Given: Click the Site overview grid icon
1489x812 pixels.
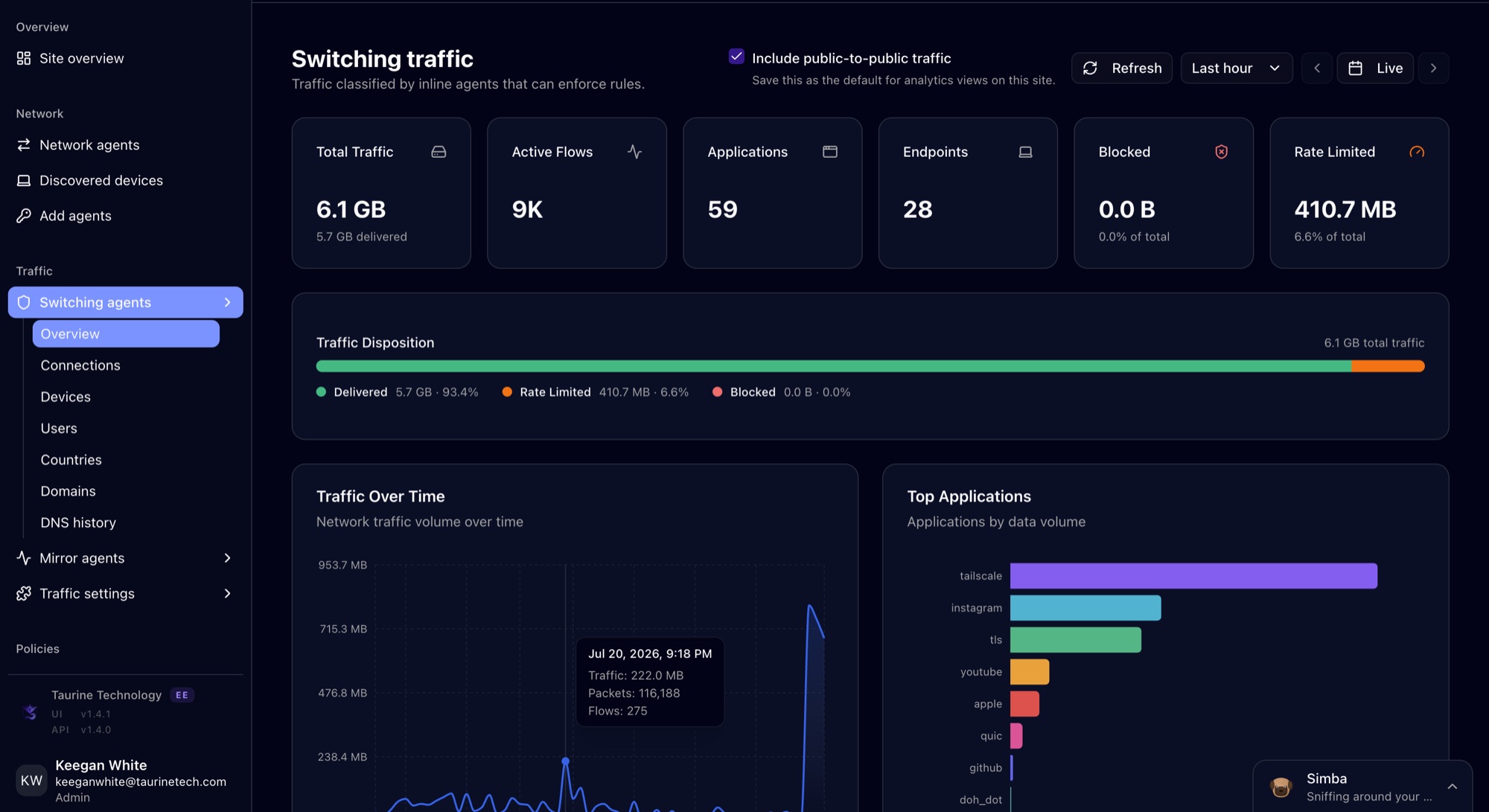Looking at the screenshot, I should pyautogui.click(x=24, y=58).
